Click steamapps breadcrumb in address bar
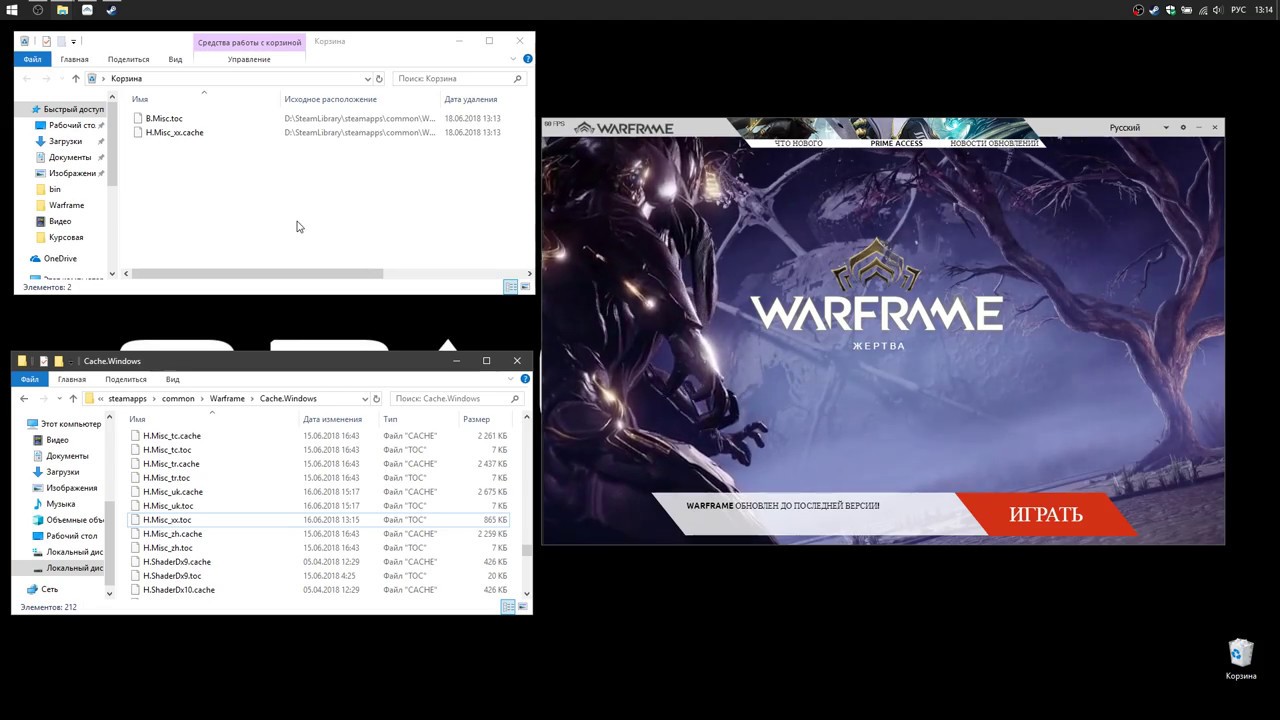Viewport: 1280px width, 720px height. [x=127, y=398]
